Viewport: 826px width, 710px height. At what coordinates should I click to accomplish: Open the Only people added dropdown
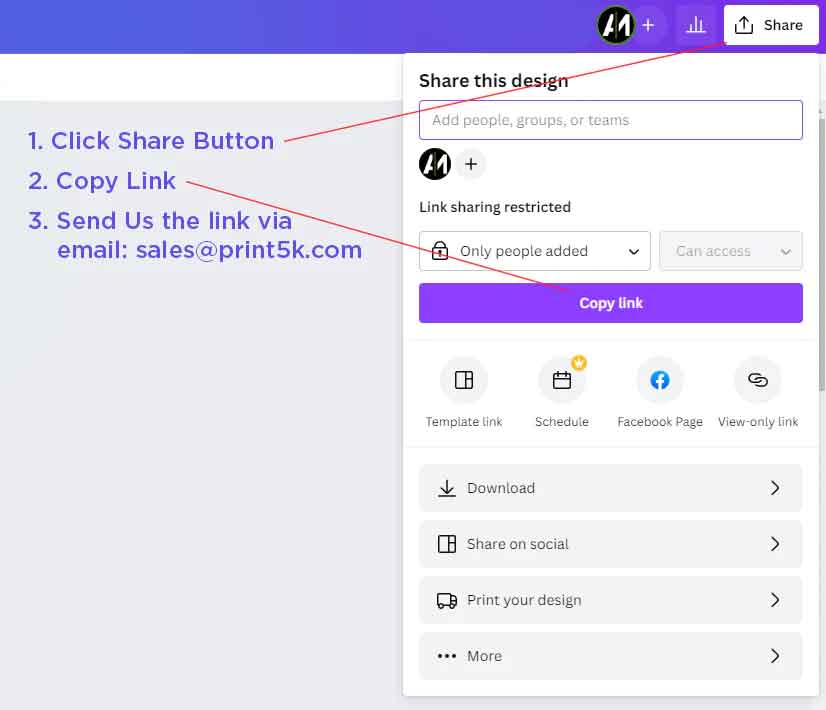point(534,251)
